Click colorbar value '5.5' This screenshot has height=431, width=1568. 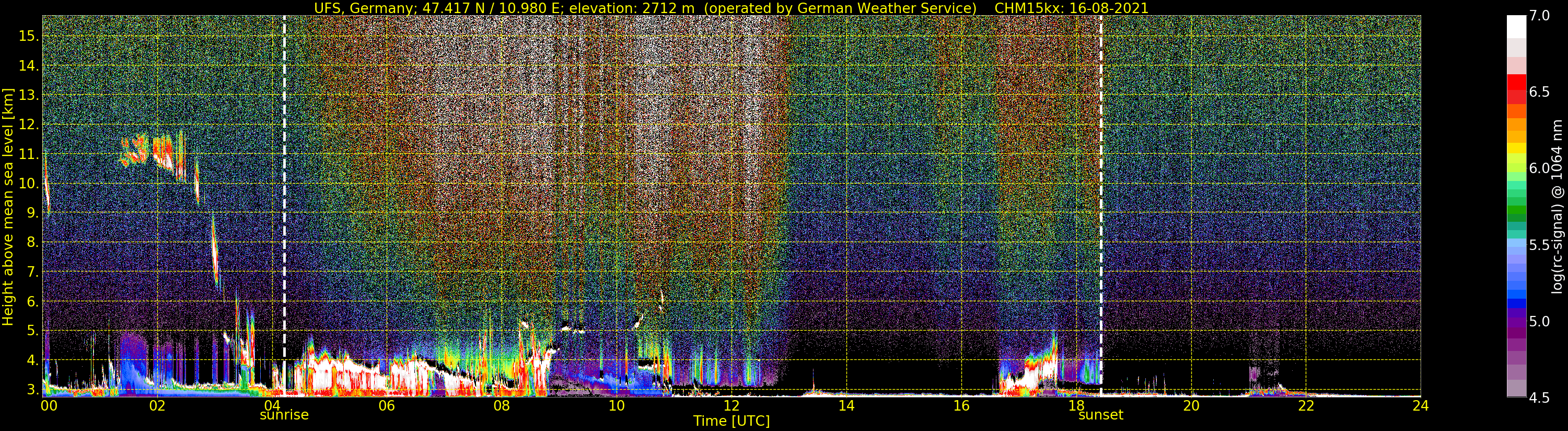1539,245
